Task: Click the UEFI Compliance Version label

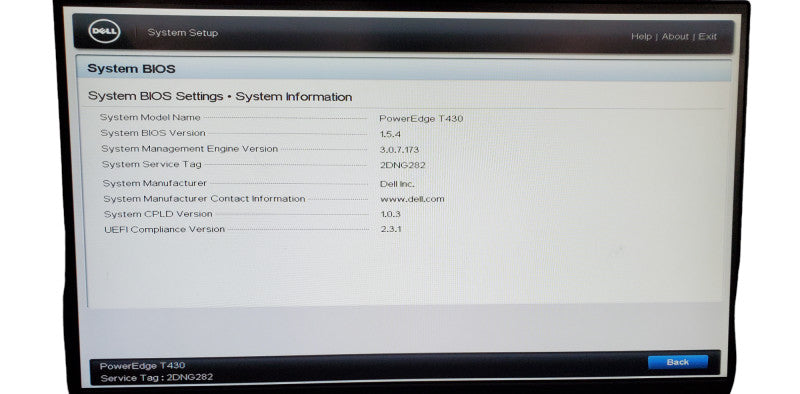Action: click(x=164, y=229)
